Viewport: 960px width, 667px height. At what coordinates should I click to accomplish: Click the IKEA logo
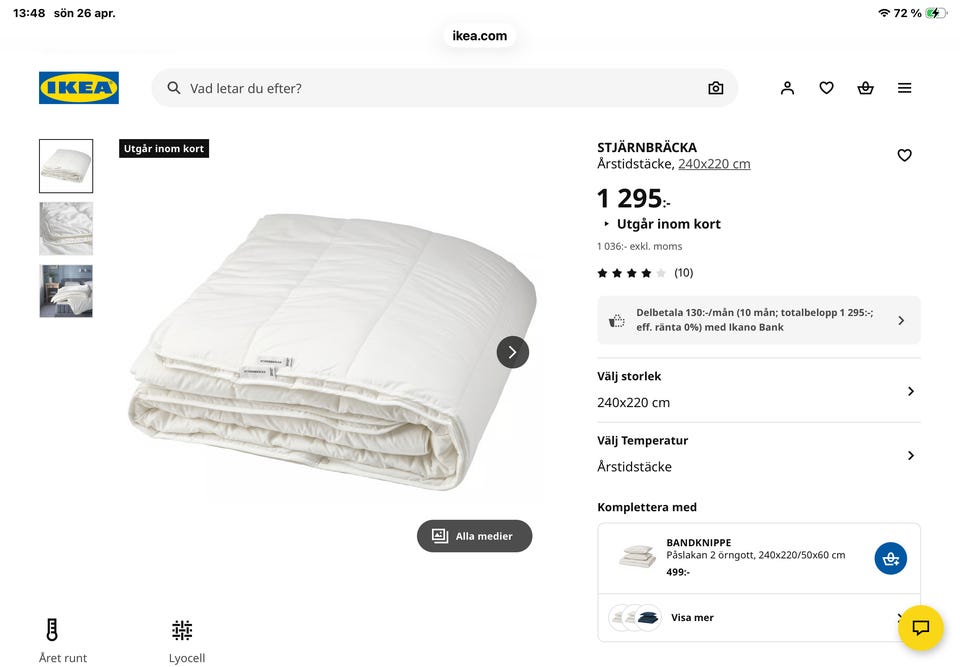coord(79,88)
